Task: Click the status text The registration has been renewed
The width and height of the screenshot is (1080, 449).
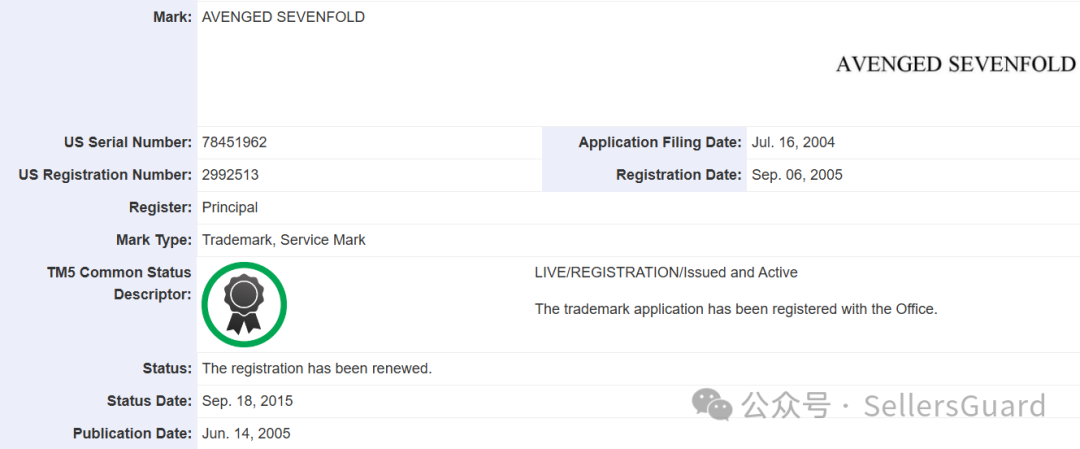Action: [x=317, y=368]
